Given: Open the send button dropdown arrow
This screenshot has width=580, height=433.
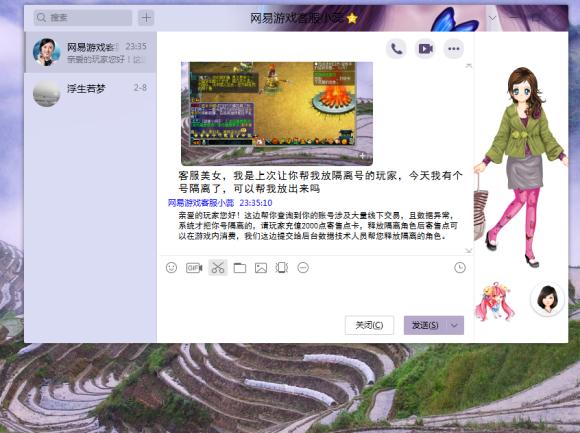Looking at the screenshot, I should click(x=454, y=325).
